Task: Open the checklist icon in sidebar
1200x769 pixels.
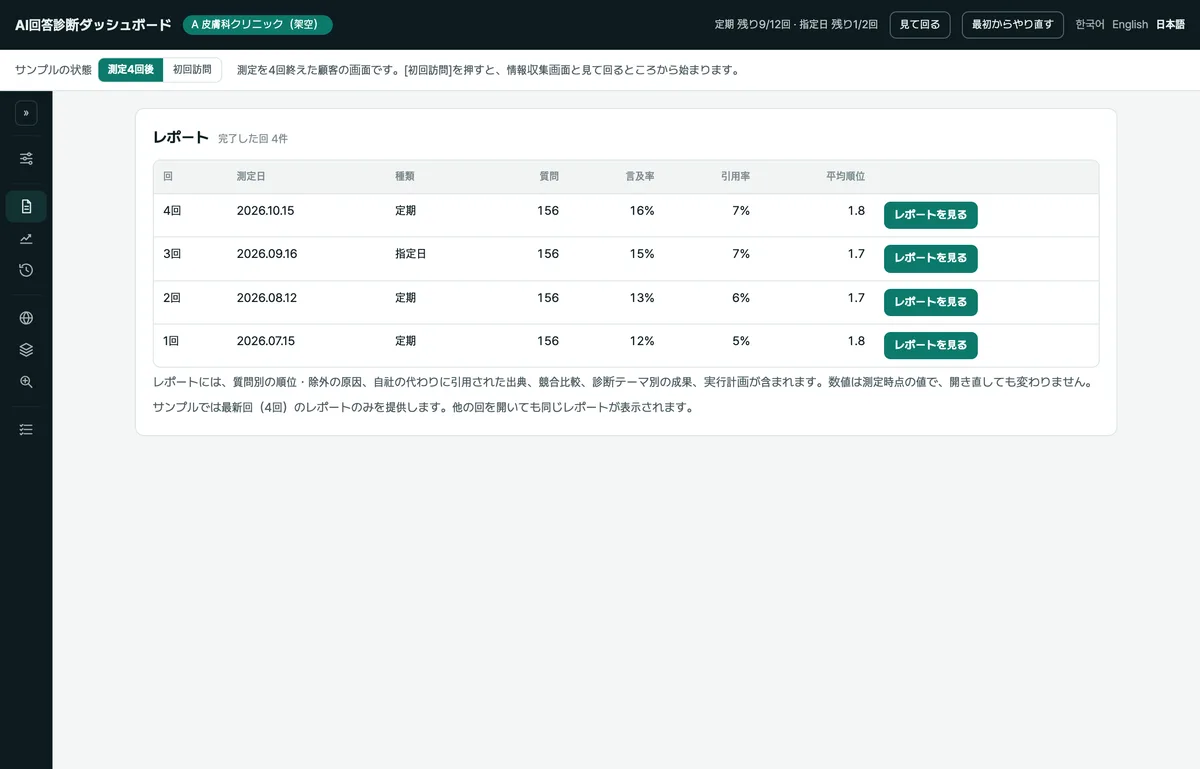Action: pos(26,429)
